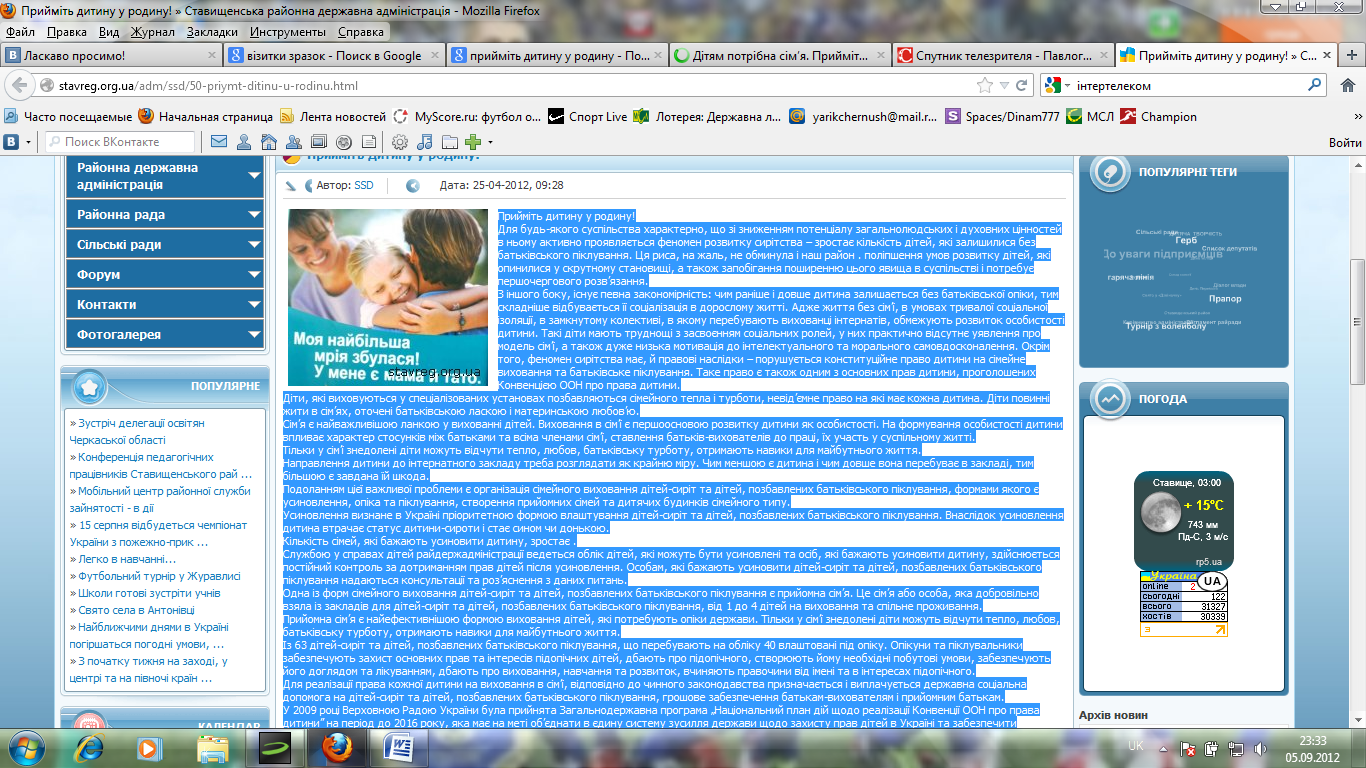Switch to the візитки зразок Google tab
Viewport: 1366px width, 768px height.
click(x=335, y=56)
